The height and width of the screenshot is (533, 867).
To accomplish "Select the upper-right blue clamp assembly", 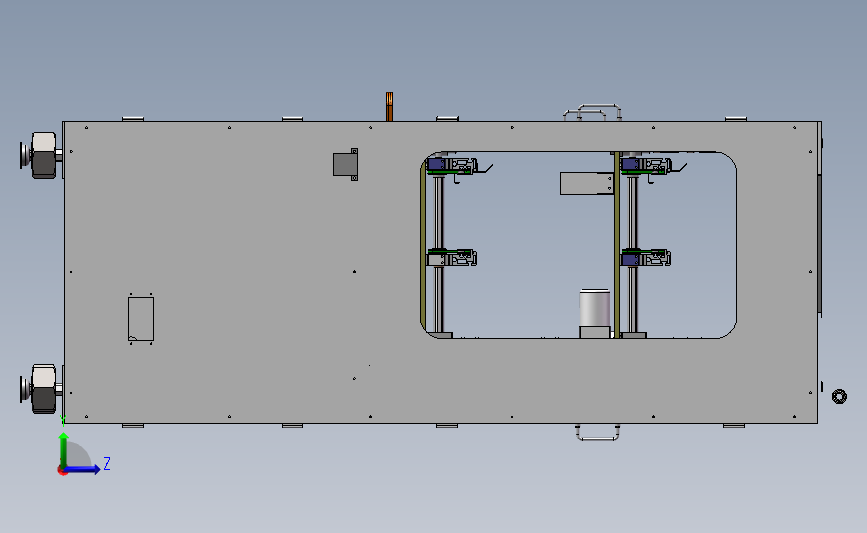I will pyautogui.click(x=646, y=166).
